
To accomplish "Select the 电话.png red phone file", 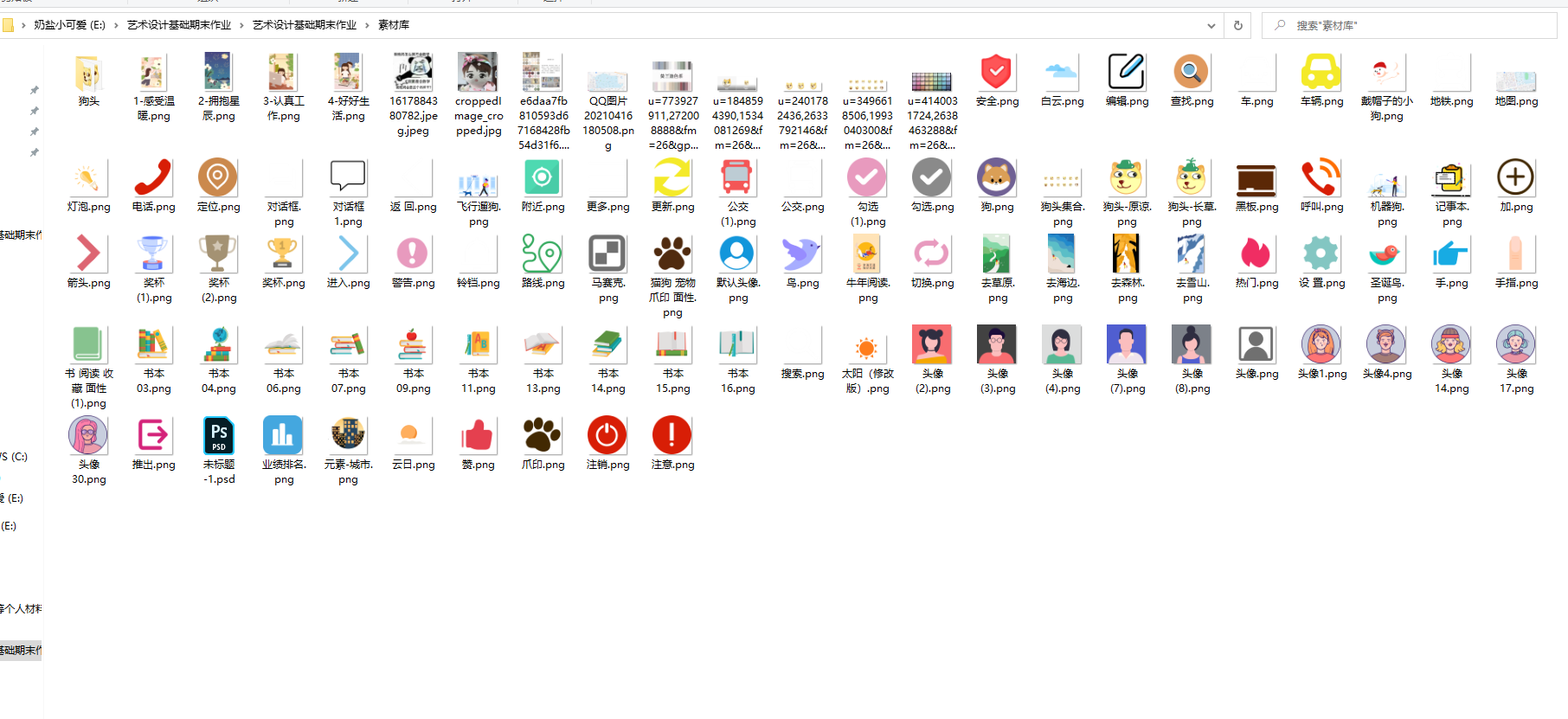I will [153, 178].
